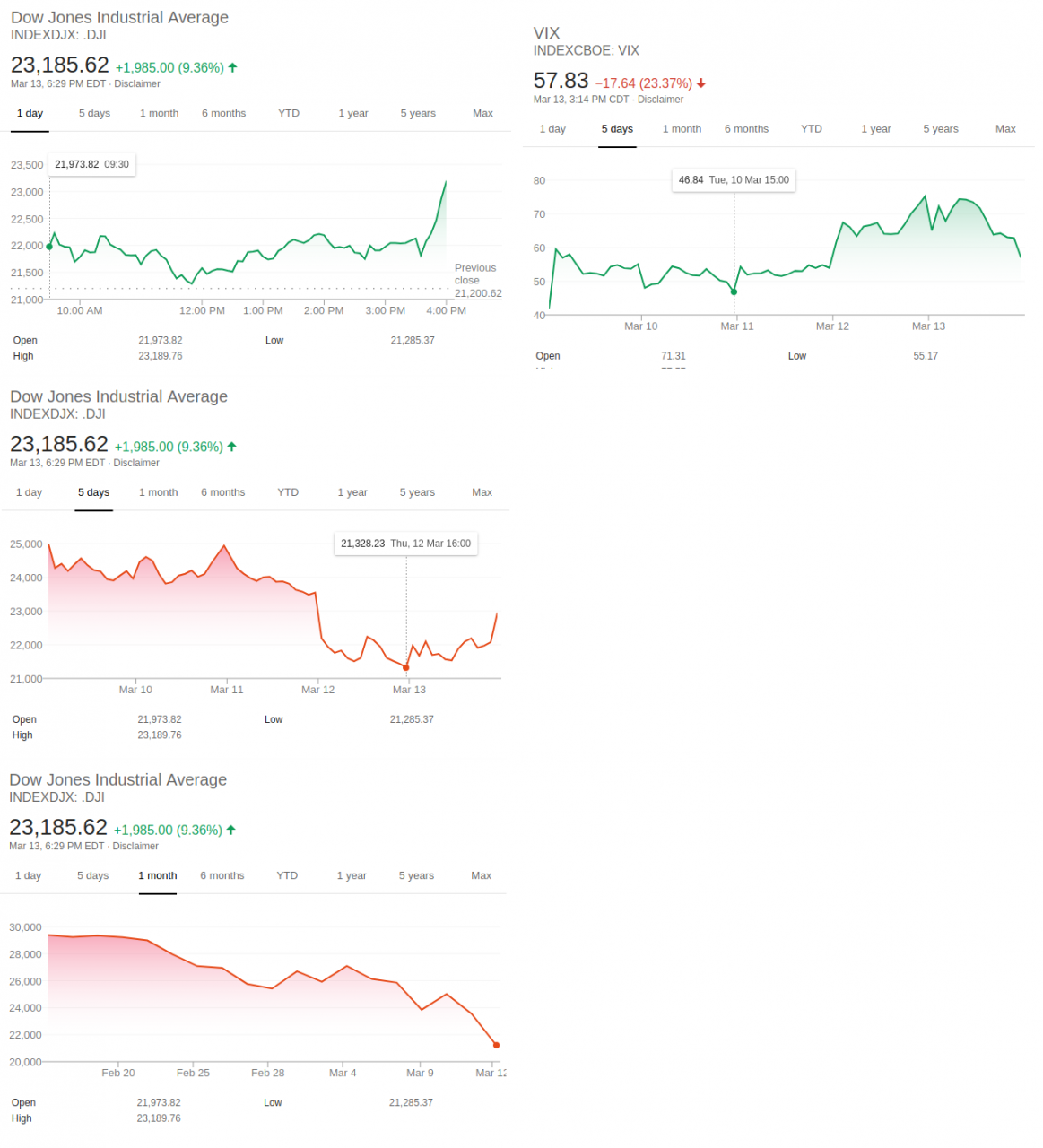Click the red data point at Thu 12 Mar
Viewport: 1043px width, 1148px height.
coord(406,667)
